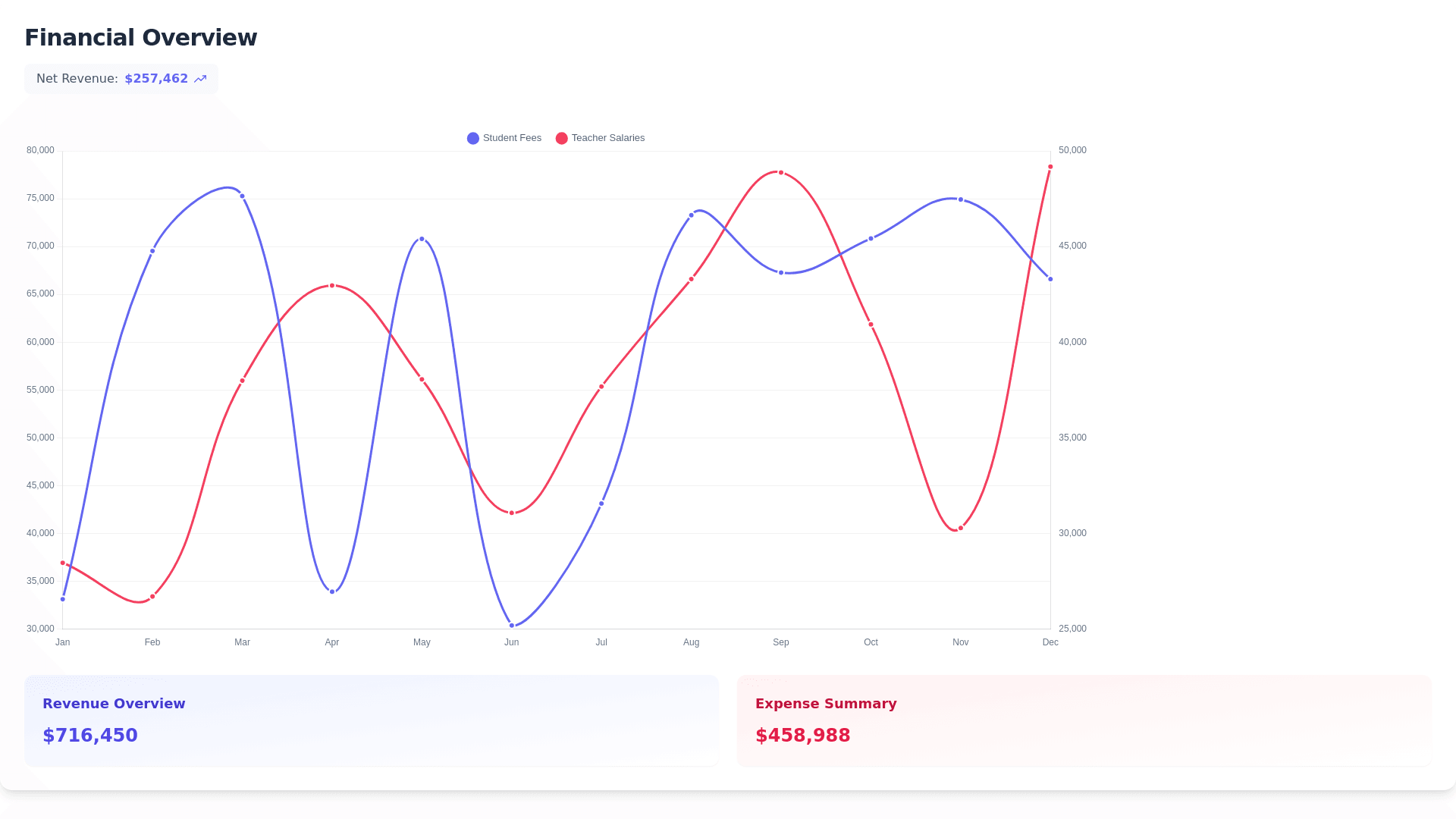Click the Aug label on the x-axis
Image resolution: width=1456 pixels, height=819 pixels.
[x=691, y=642]
